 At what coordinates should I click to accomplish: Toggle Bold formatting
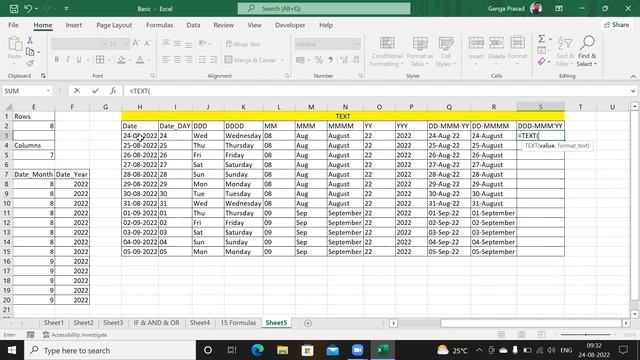tap(57, 60)
